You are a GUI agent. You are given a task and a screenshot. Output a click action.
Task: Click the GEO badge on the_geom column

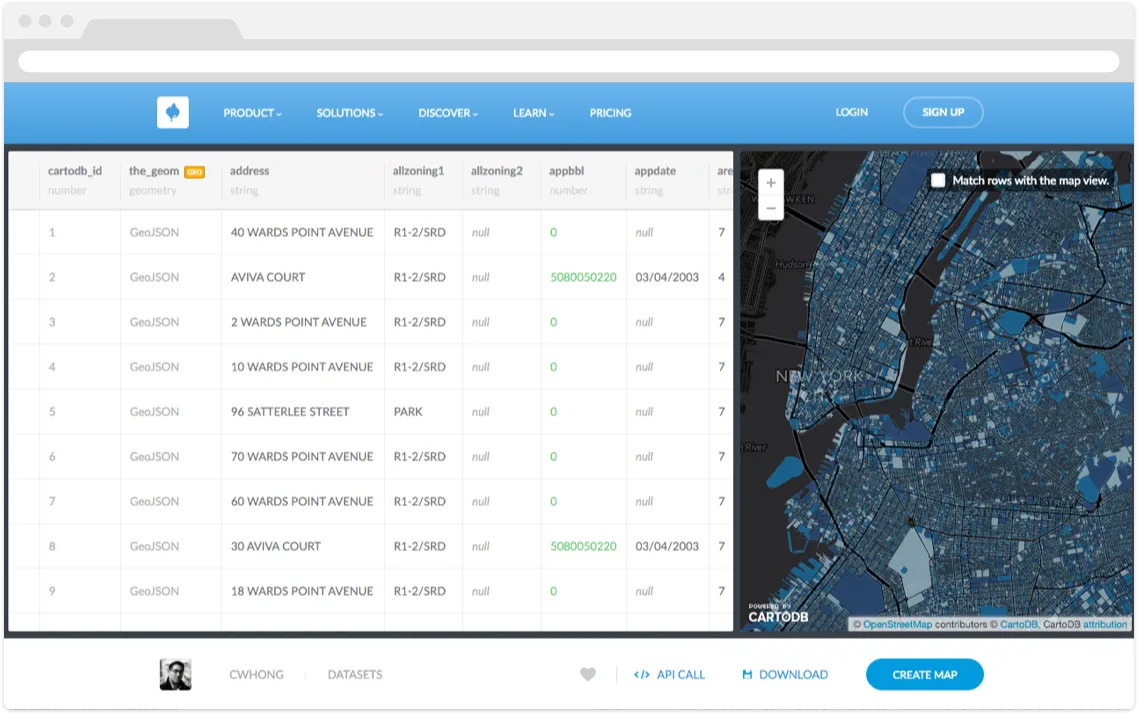tap(194, 171)
